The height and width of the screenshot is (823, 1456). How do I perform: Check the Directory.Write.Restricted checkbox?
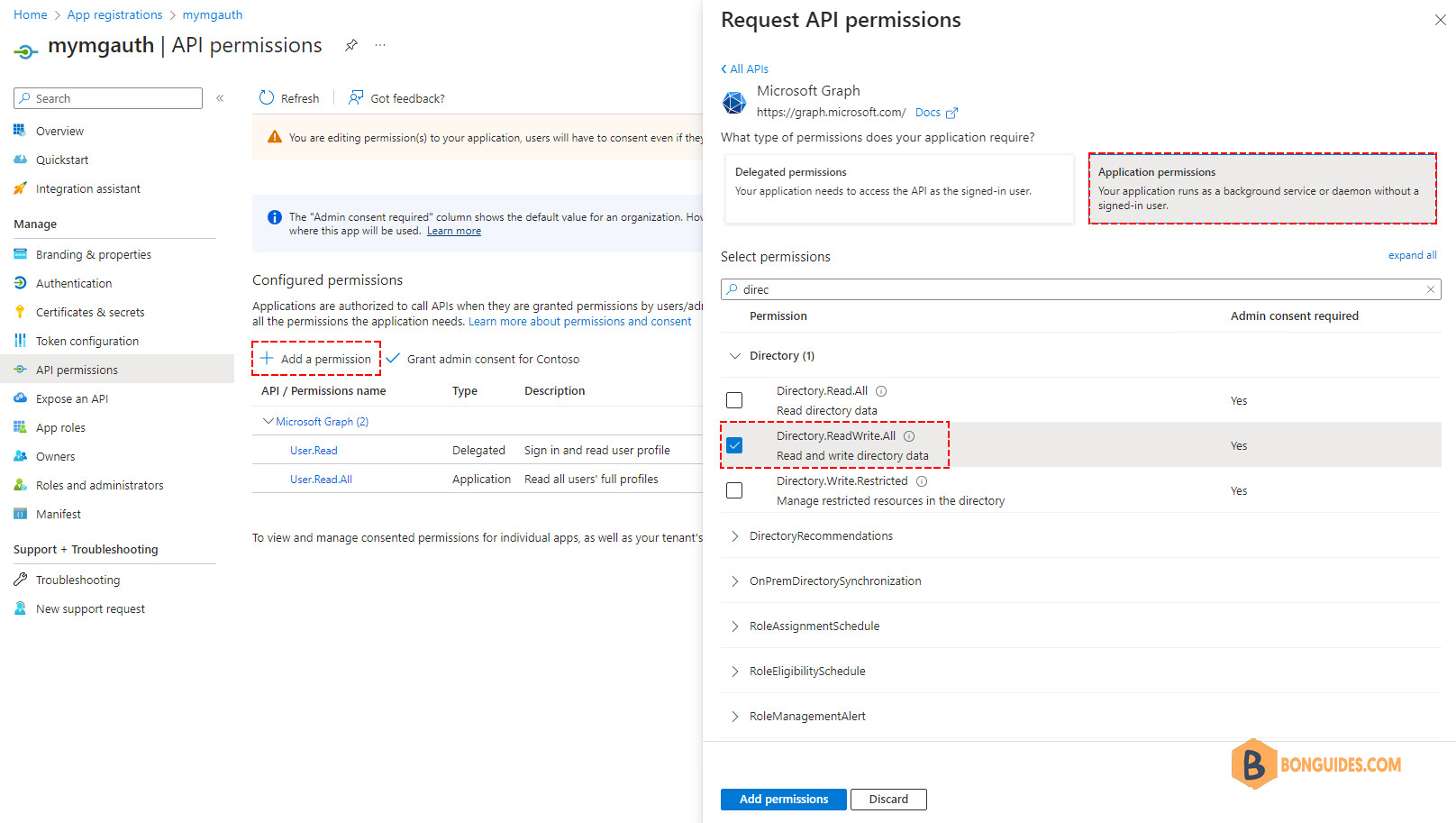734,490
